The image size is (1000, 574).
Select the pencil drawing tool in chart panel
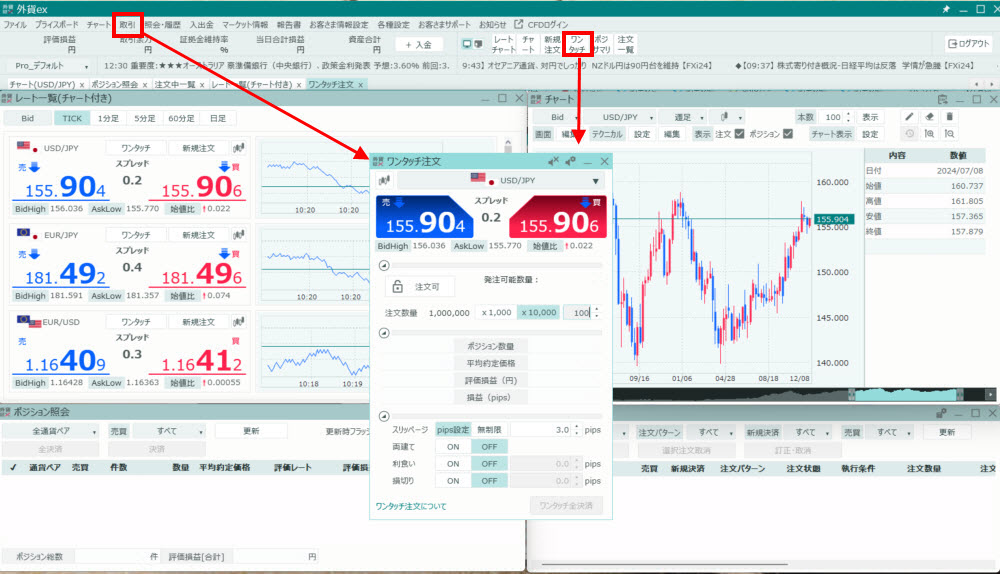pyautogui.click(x=909, y=117)
